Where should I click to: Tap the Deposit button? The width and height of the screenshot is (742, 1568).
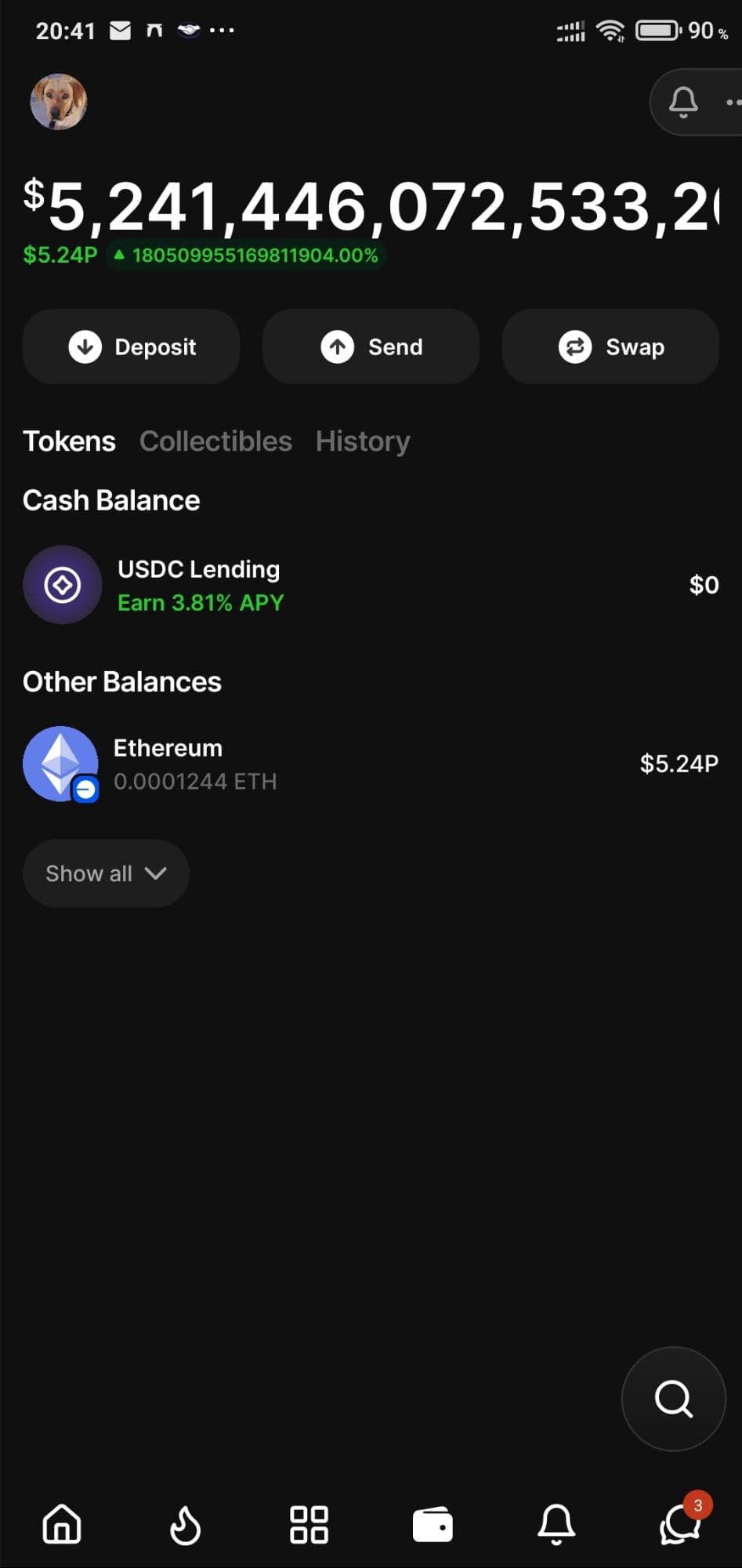coord(132,347)
